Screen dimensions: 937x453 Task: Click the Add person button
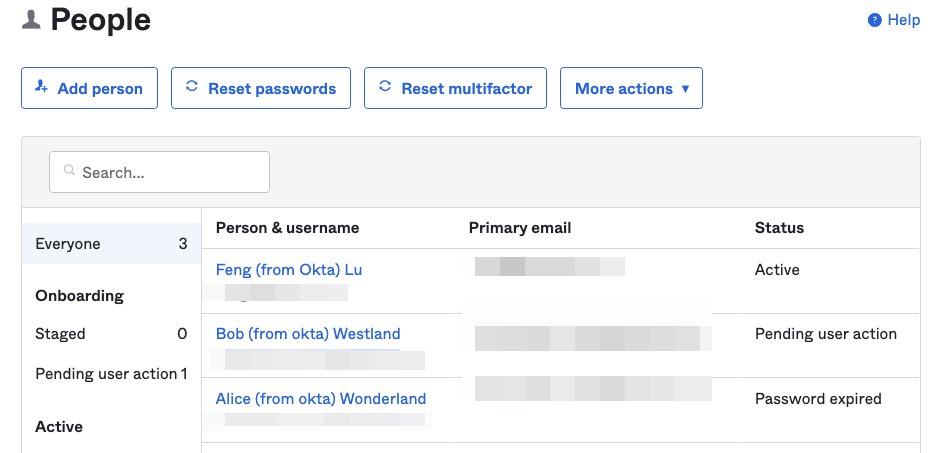pos(90,88)
